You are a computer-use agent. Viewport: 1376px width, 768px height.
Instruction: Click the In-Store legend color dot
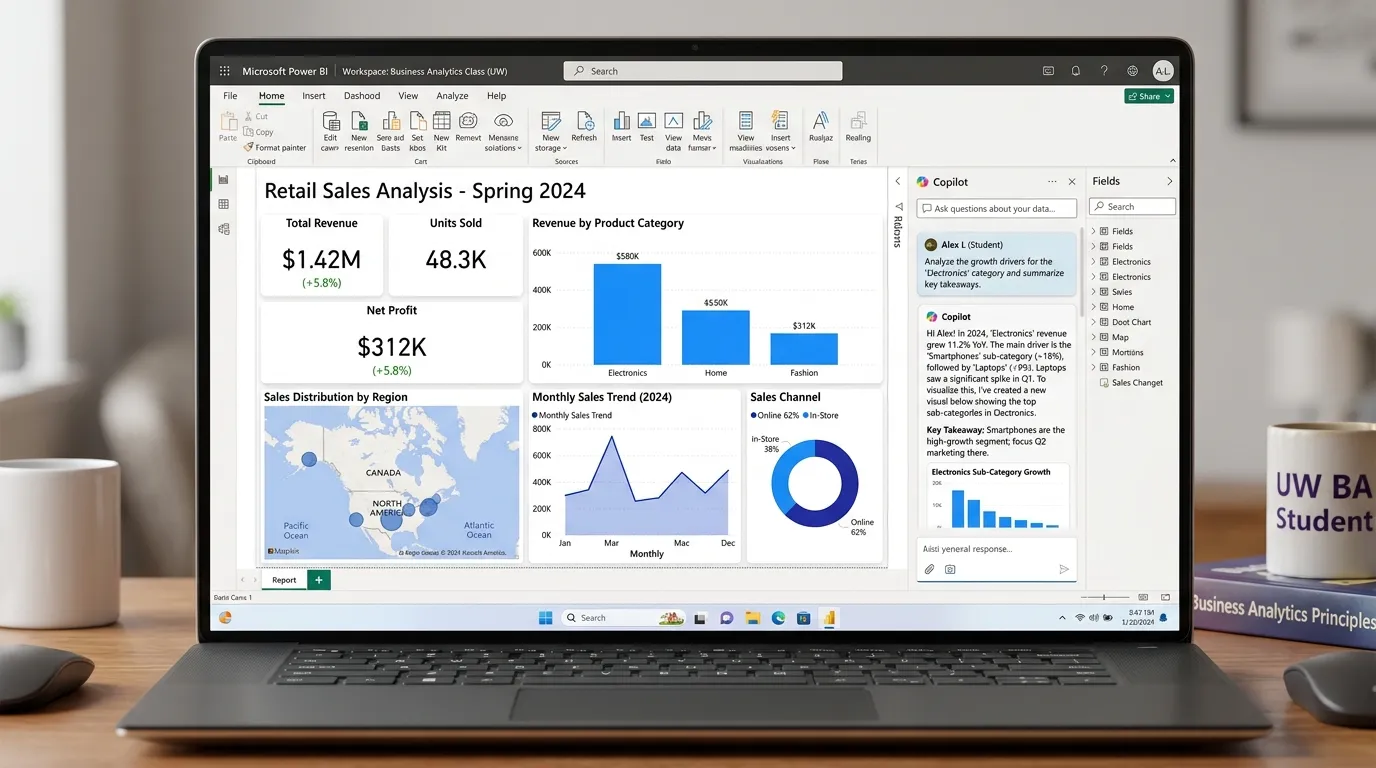pos(804,415)
